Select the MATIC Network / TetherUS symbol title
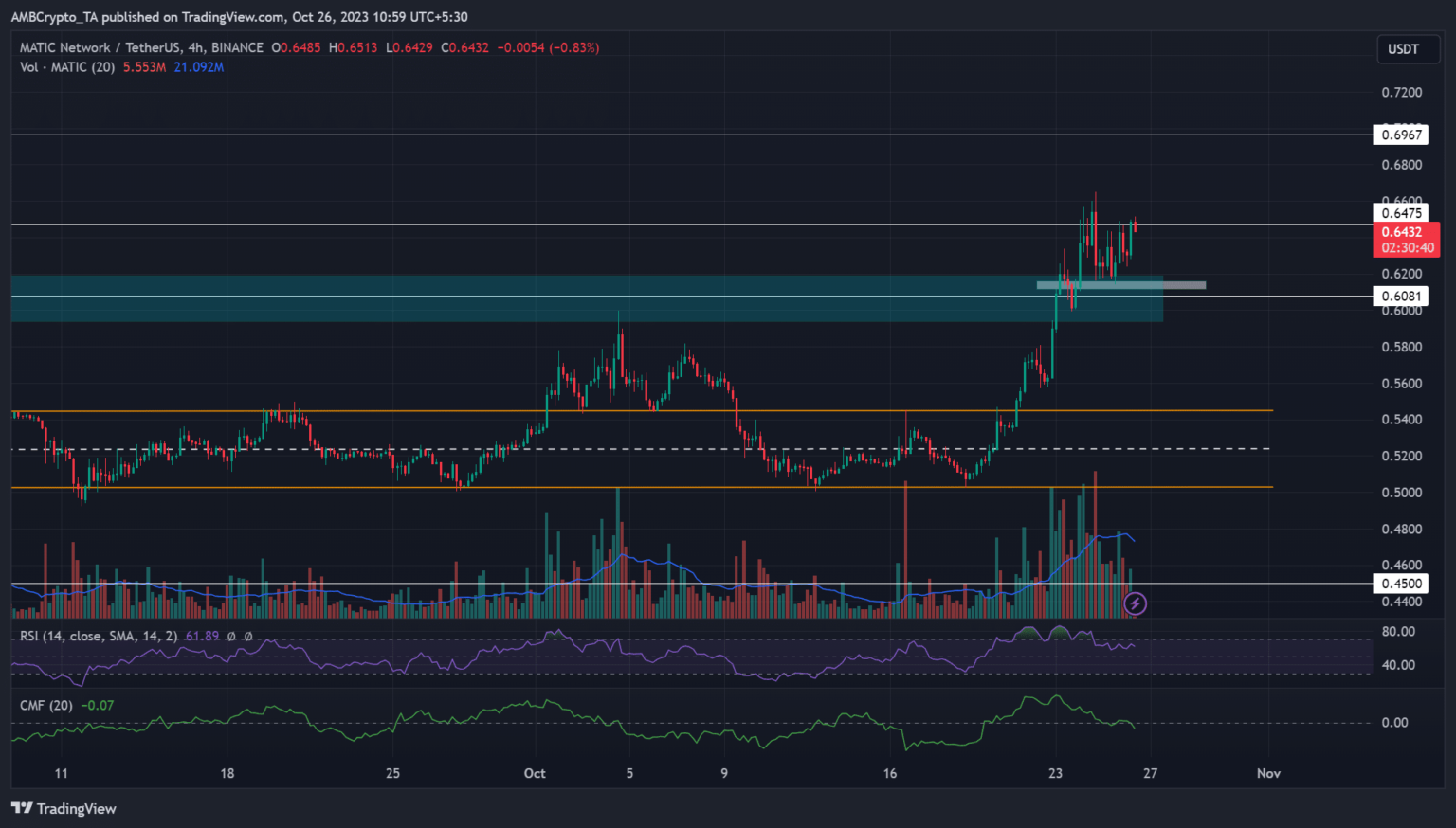The image size is (1456, 828). (x=141, y=47)
